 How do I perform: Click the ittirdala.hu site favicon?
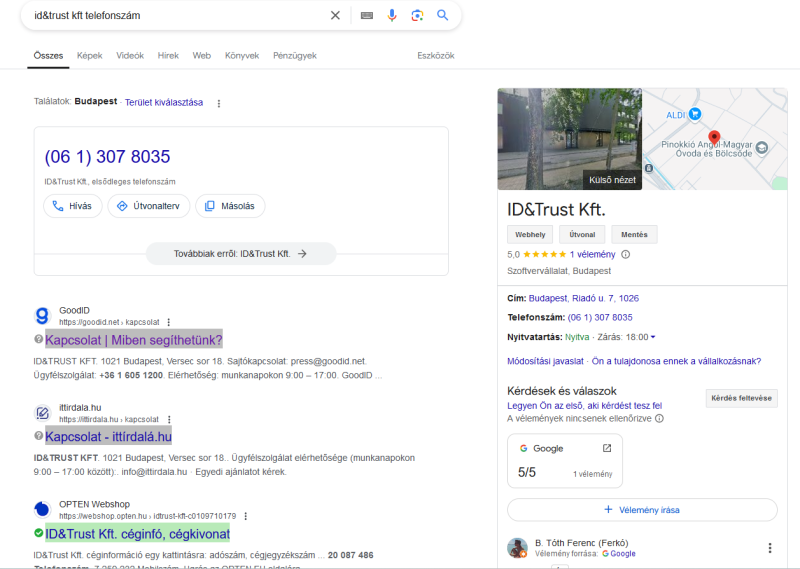(x=42, y=413)
